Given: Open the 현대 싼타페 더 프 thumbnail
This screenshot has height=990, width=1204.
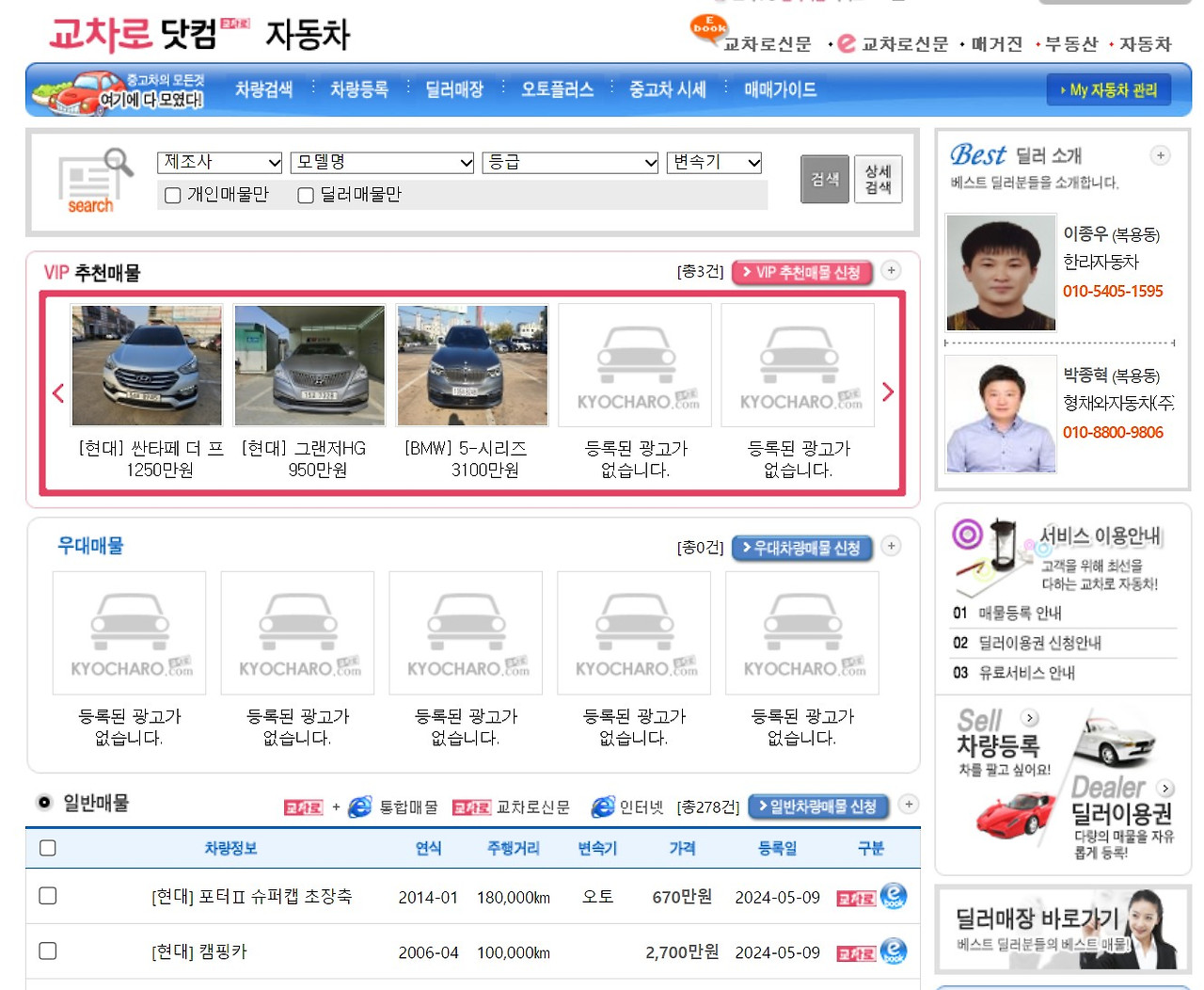Looking at the screenshot, I should pyautogui.click(x=147, y=365).
